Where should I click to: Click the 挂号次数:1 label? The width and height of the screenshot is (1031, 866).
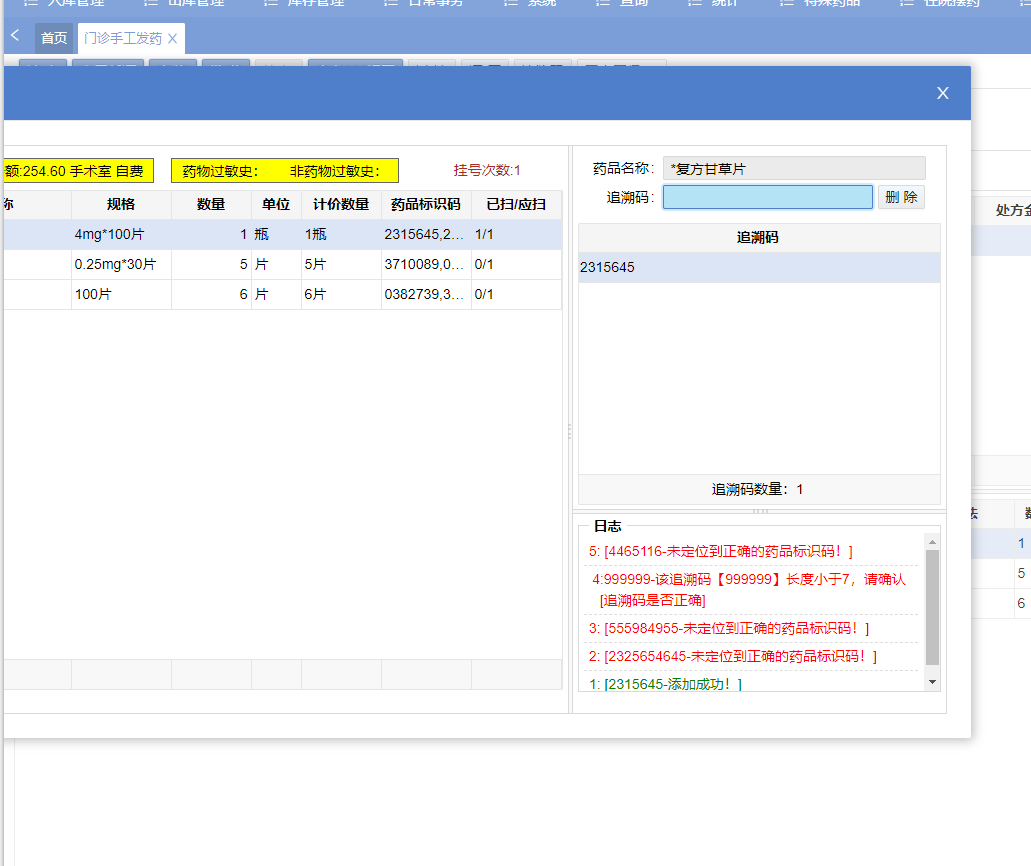[x=487, y=170]
